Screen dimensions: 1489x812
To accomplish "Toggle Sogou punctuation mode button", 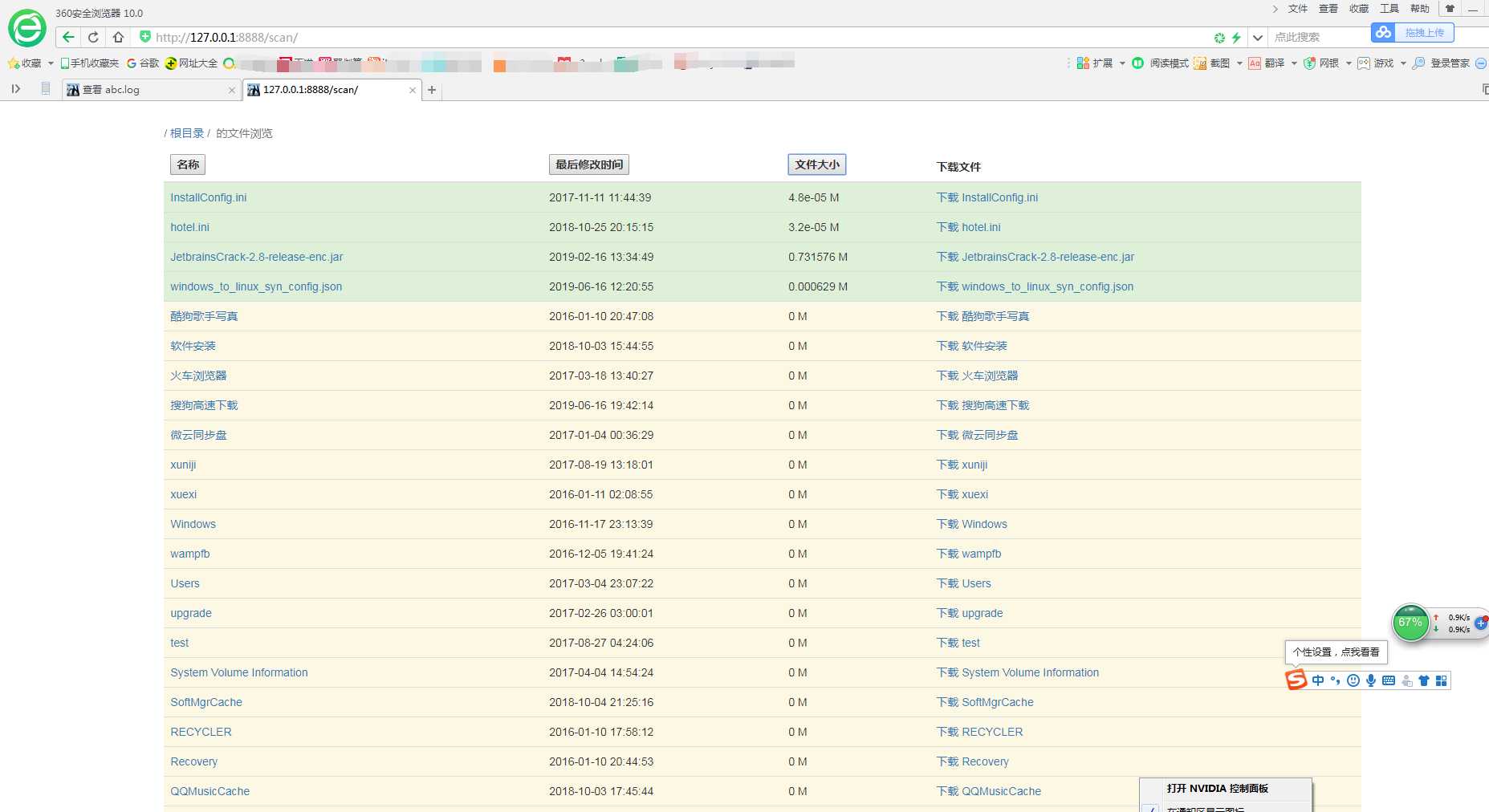I will click(1336, 680).
